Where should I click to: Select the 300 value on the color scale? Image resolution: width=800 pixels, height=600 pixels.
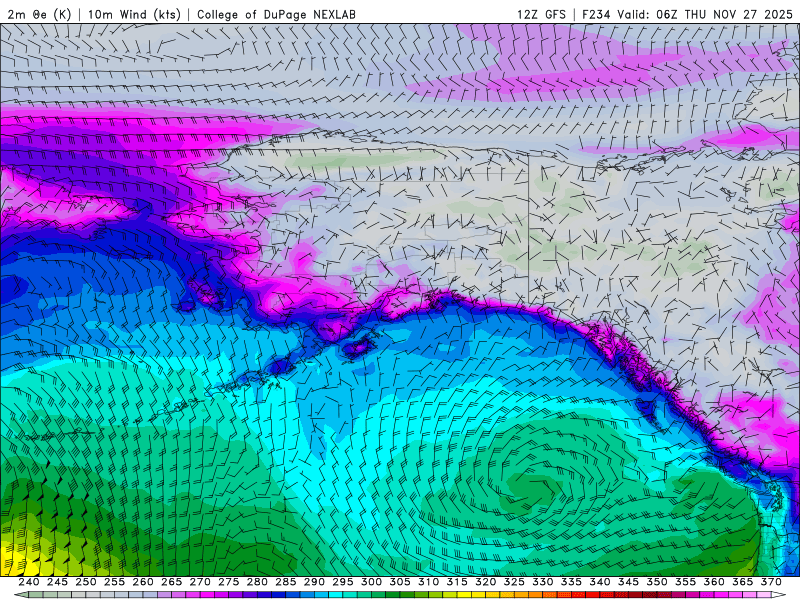pyautogui.click(x=371, y=582)
